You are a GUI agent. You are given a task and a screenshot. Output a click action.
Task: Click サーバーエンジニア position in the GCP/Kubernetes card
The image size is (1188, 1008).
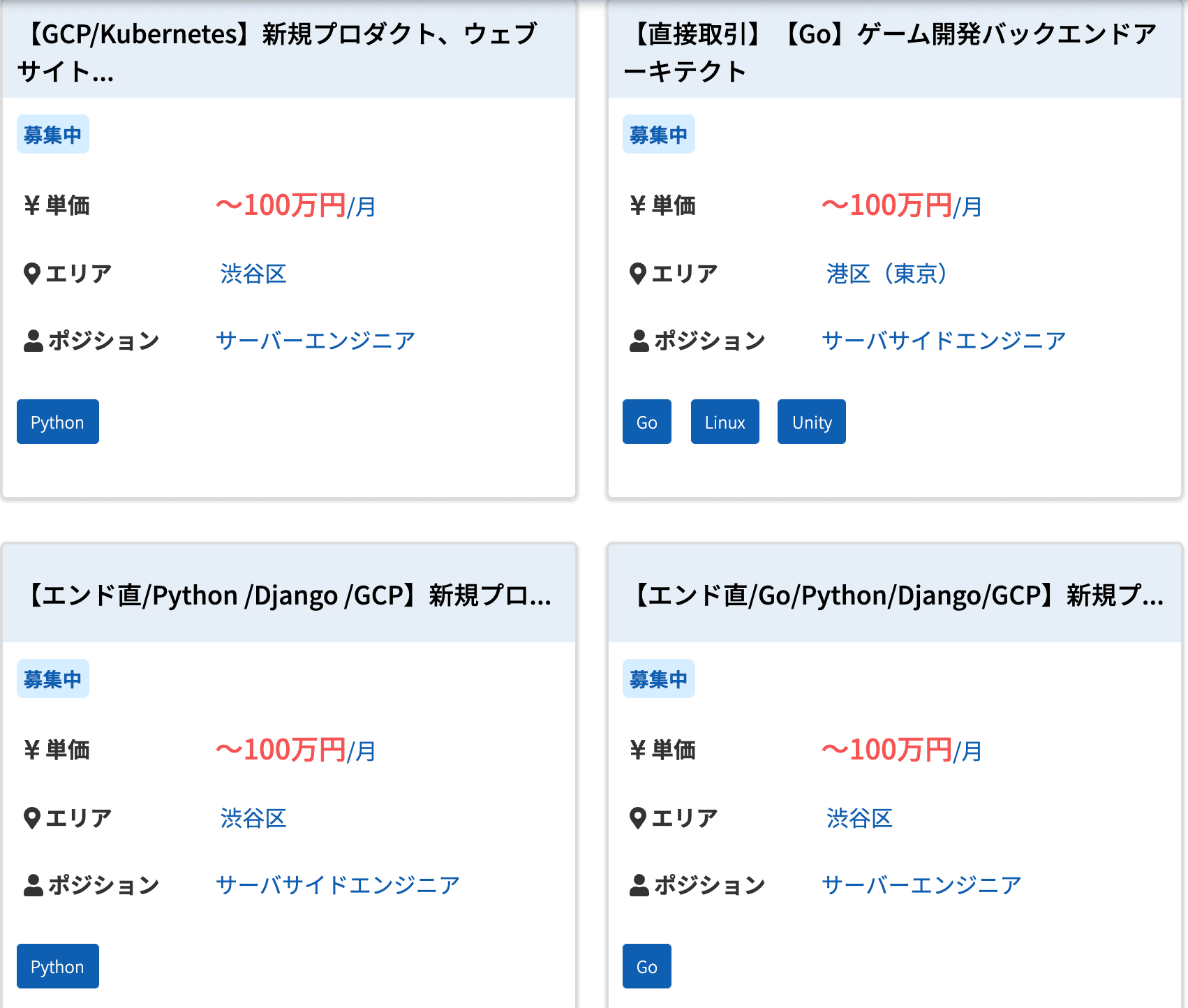coord(315,341)
